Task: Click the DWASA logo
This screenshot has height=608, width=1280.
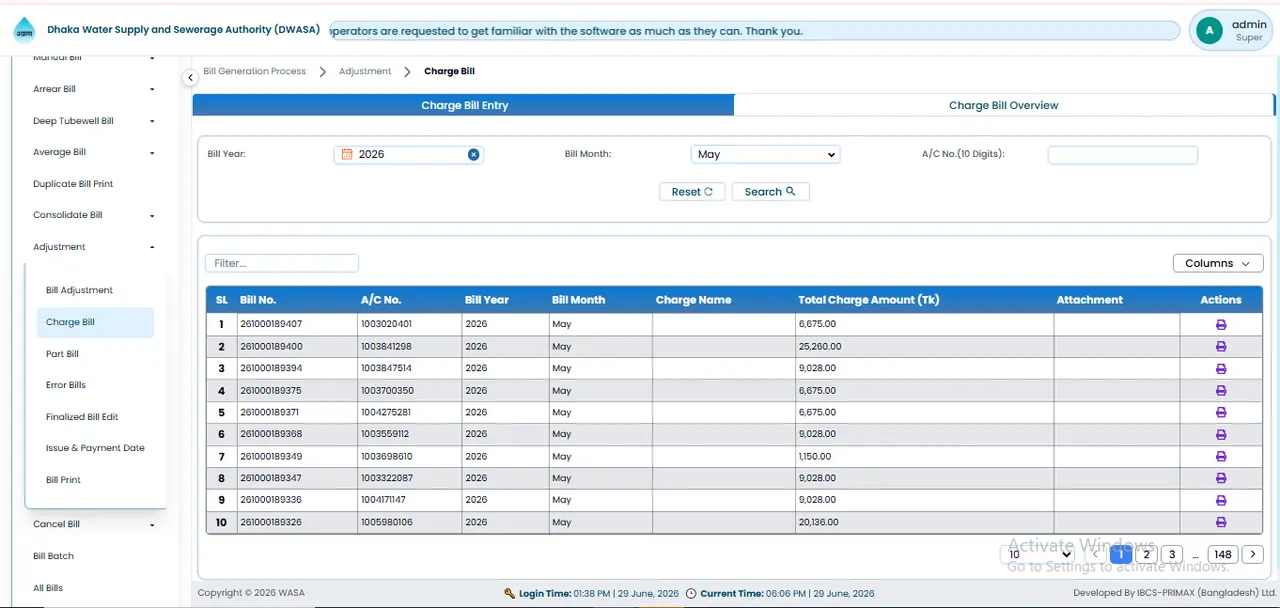Action: (24, 31)
